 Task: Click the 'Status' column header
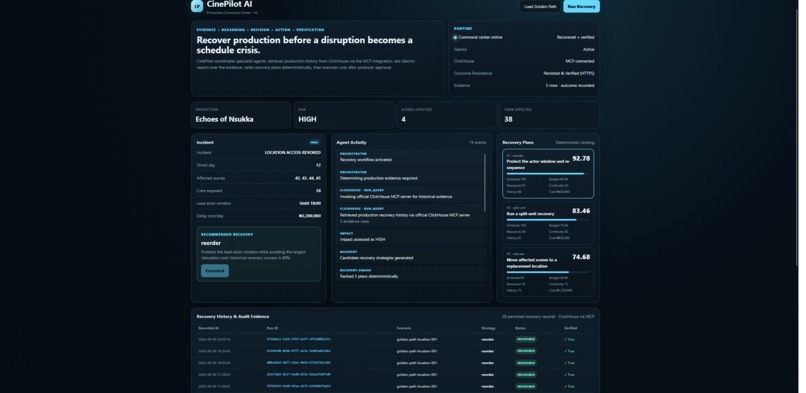pyautogui.click(x=520, y=328)
